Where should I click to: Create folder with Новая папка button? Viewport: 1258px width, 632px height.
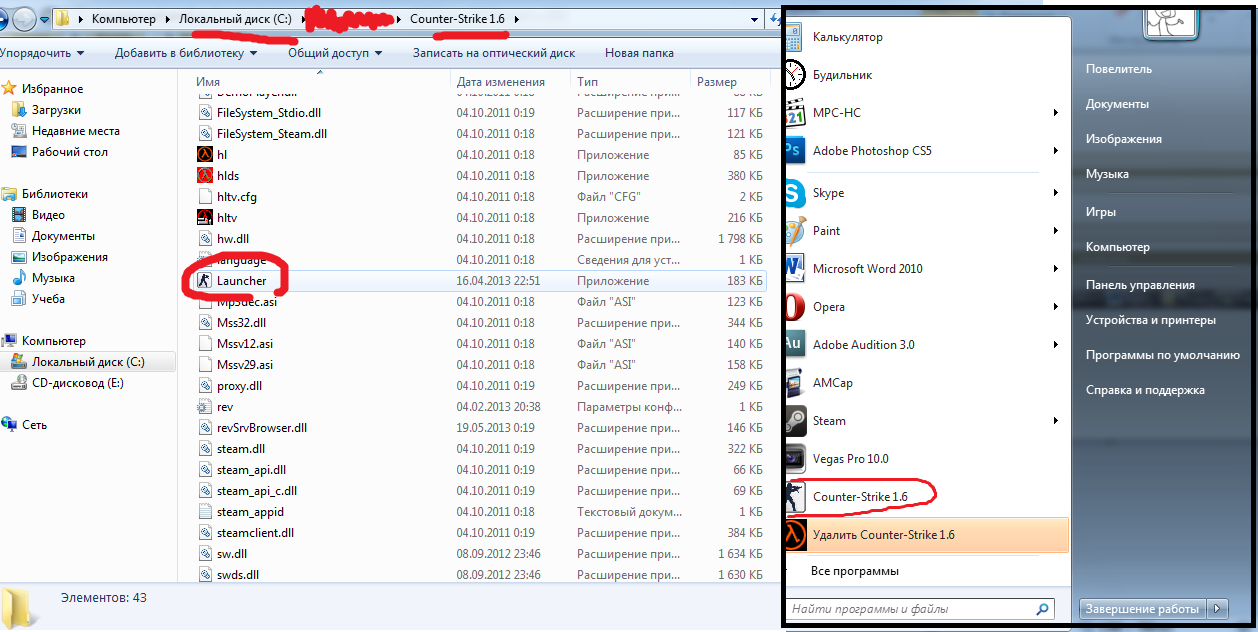[639, 53]
